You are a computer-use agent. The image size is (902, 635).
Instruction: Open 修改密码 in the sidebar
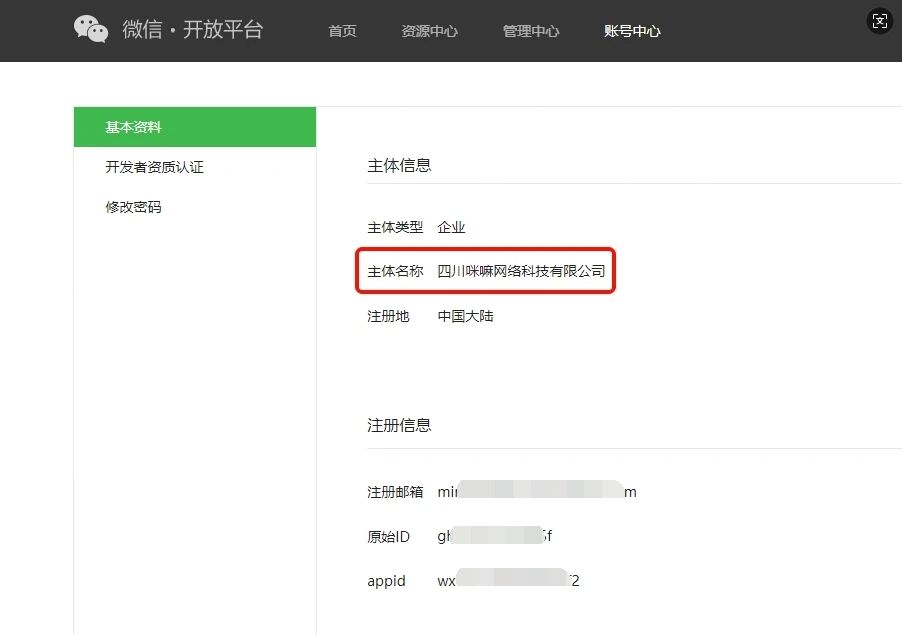pyautogui.click(x=133, y=207)
